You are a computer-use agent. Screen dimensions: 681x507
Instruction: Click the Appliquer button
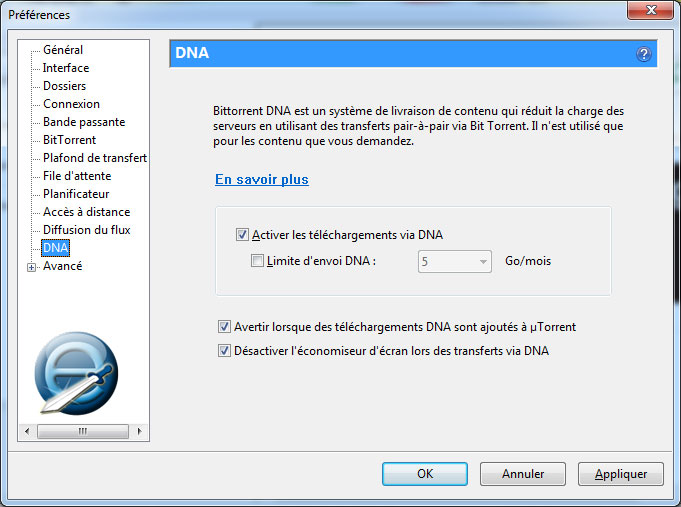pos(621,474)
